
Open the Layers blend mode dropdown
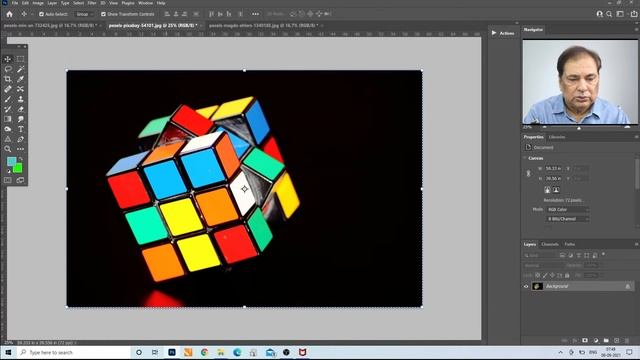click(543, 265)
